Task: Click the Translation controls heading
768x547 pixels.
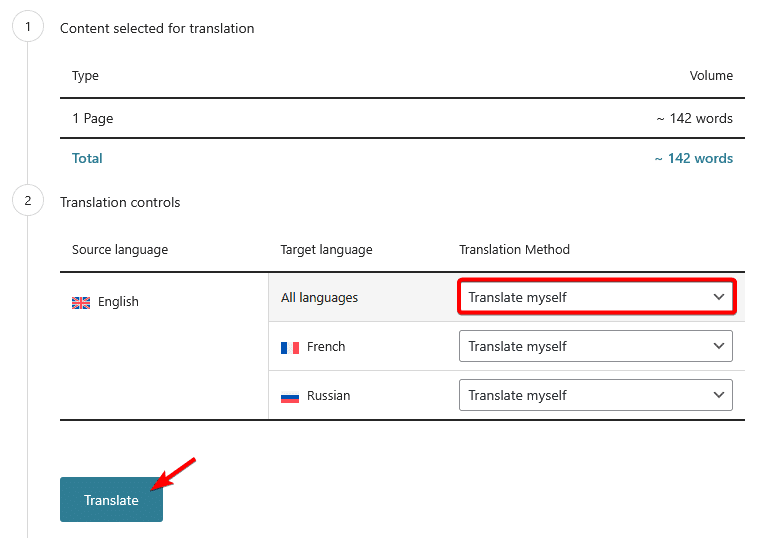Action: click(120, 202)
